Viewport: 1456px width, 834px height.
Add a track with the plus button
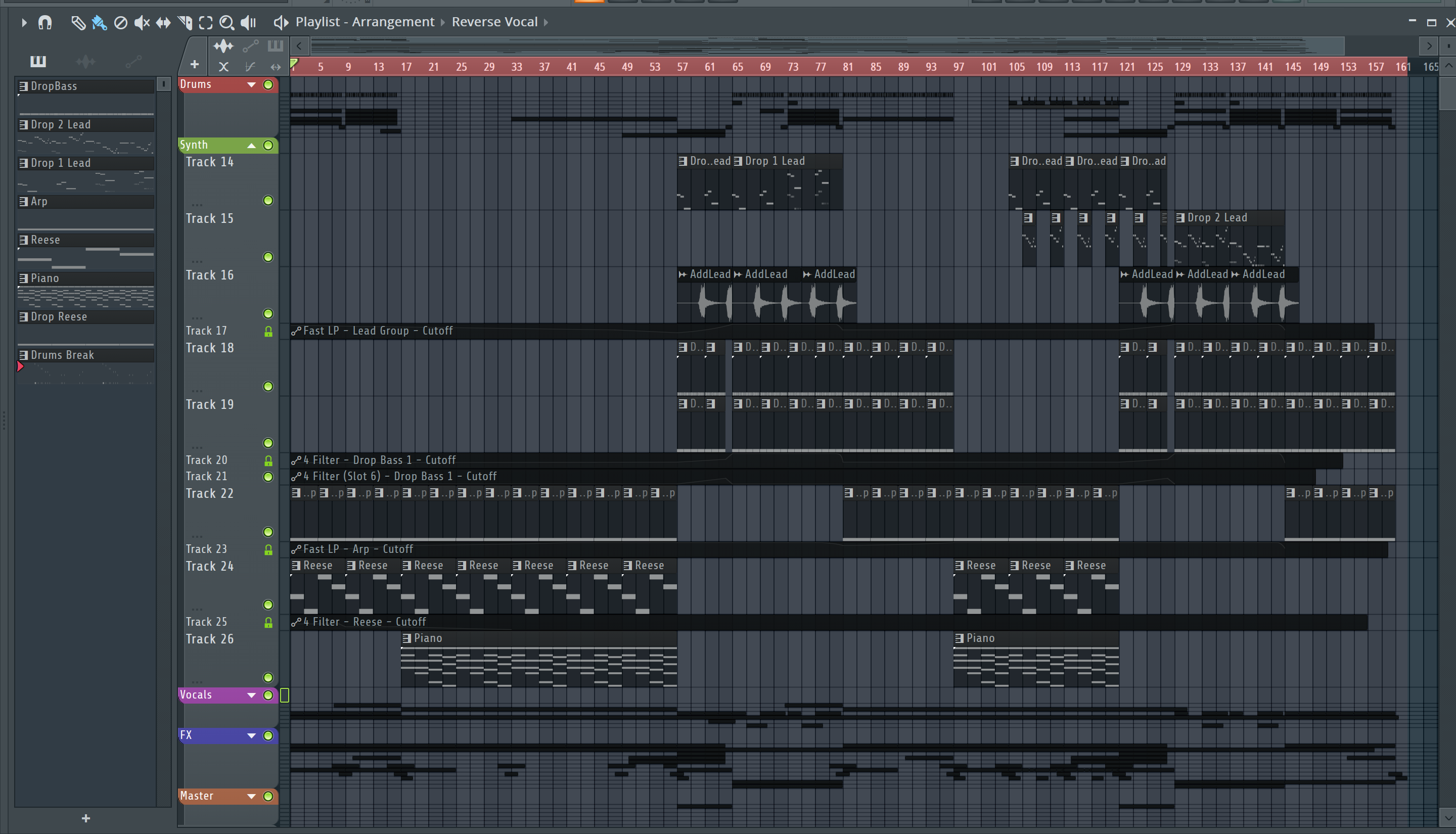195,65
